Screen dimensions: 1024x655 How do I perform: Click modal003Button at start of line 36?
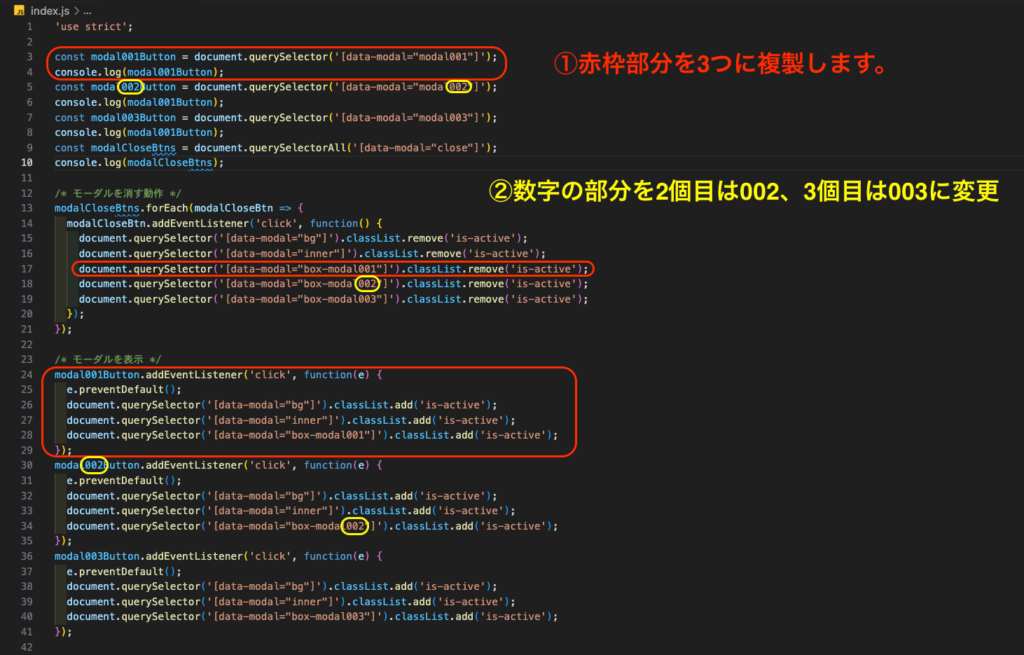pyautogui.click(x=97, y=556)
